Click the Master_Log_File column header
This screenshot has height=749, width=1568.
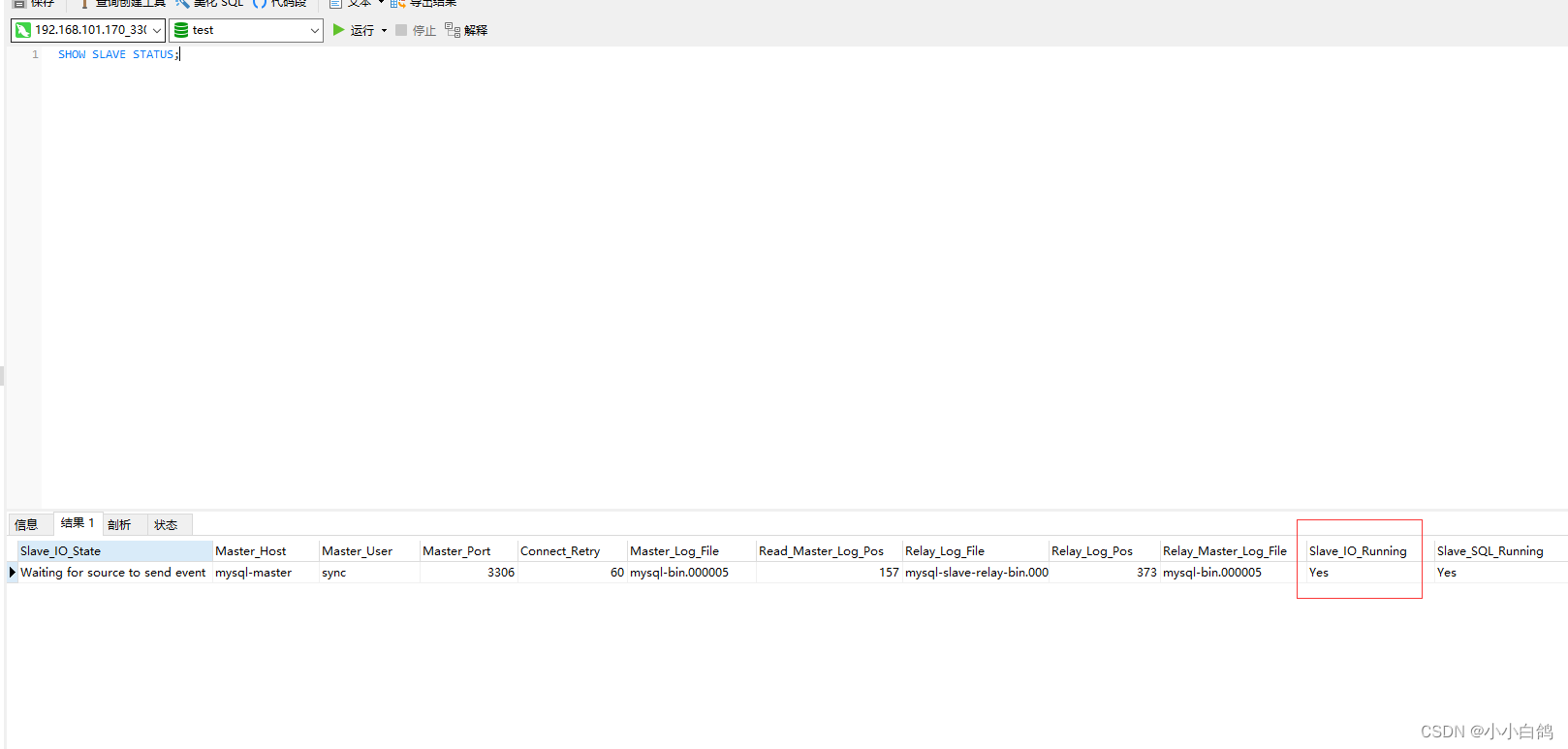click(x=692, y=550)
